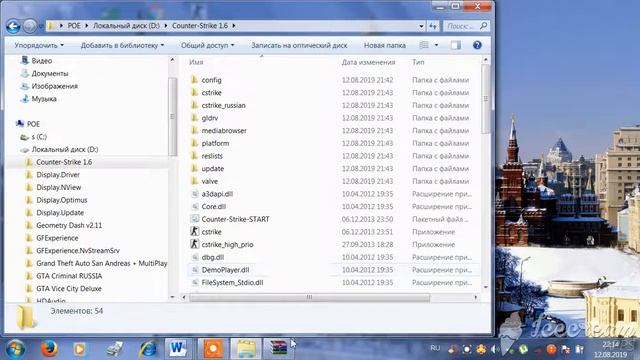Image resolution: width=640 pixels, height=360 pixels.
Task: Open Microsoft Word from the taskbar
Action: point(178,349)
